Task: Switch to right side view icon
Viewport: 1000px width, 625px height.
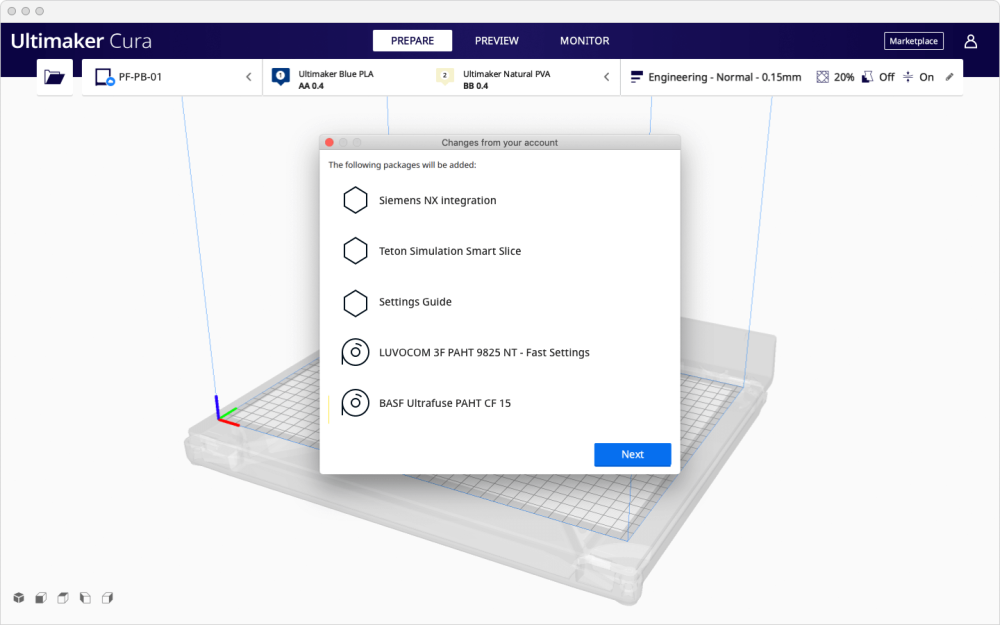Action: 107,598
